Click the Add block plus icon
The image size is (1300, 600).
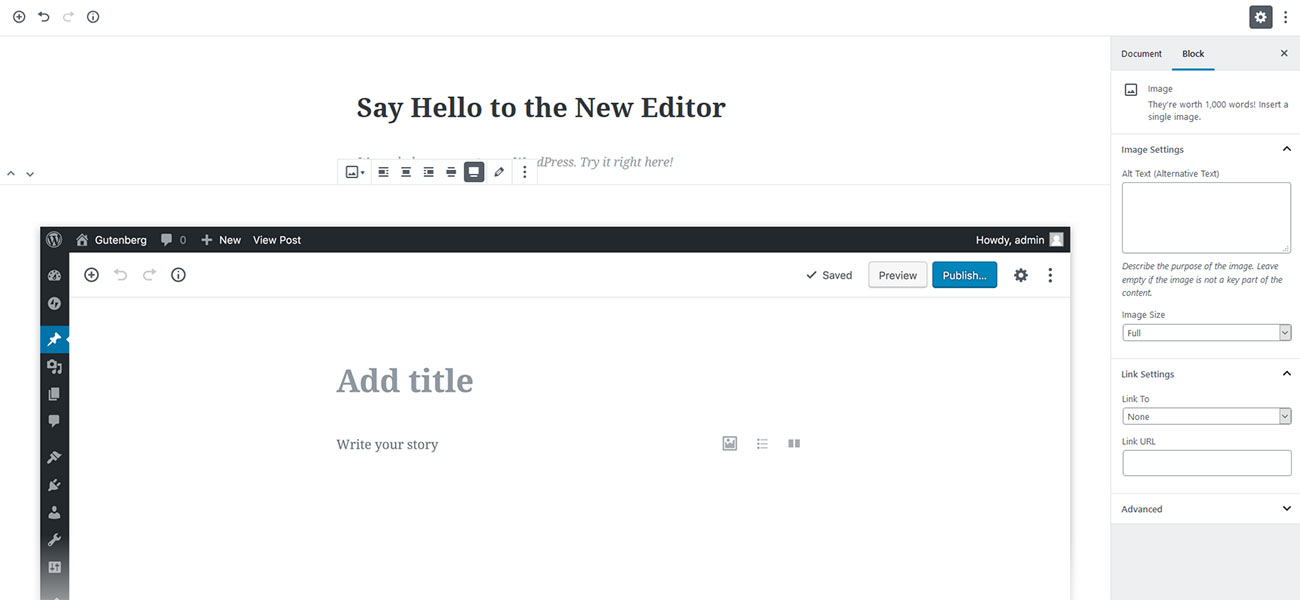click(x=19, y=17)
